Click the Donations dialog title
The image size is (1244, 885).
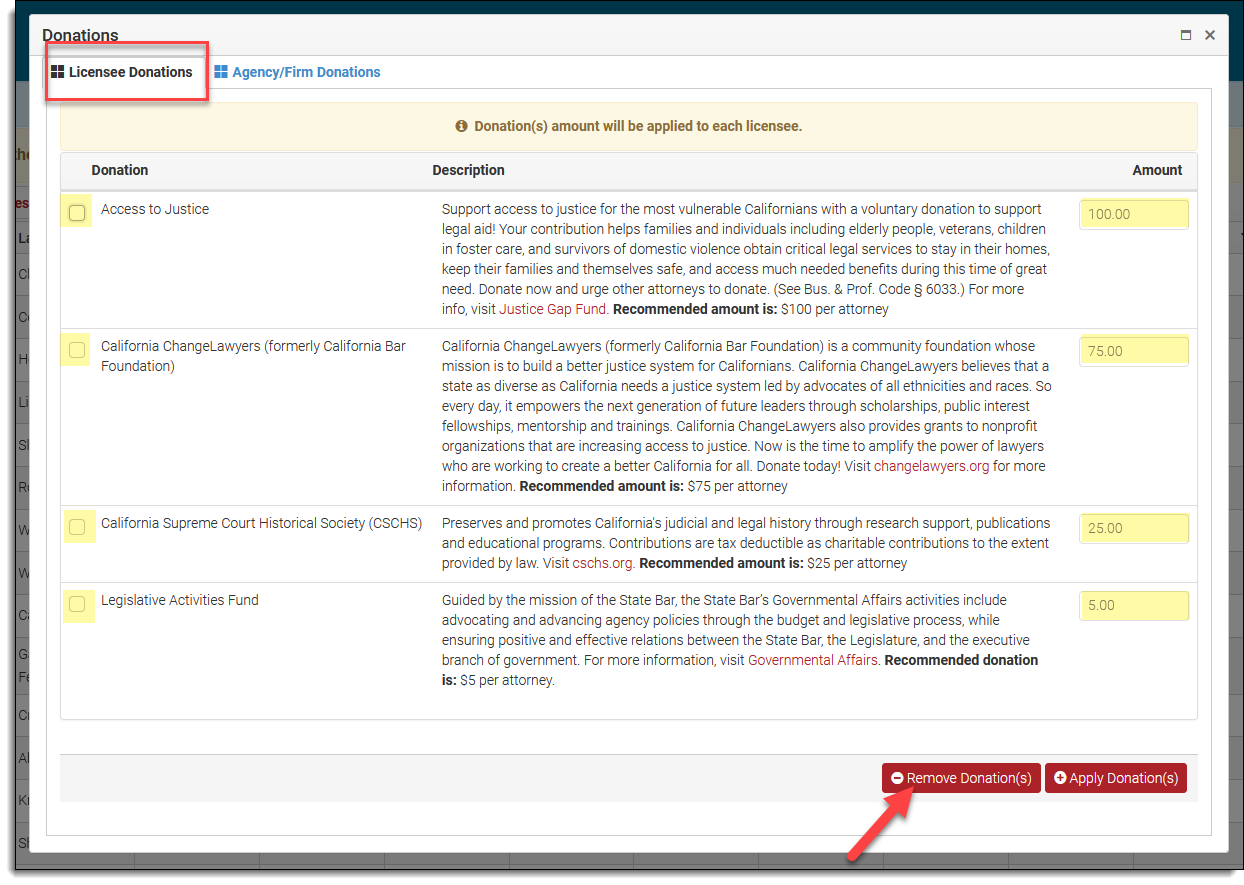80,35
